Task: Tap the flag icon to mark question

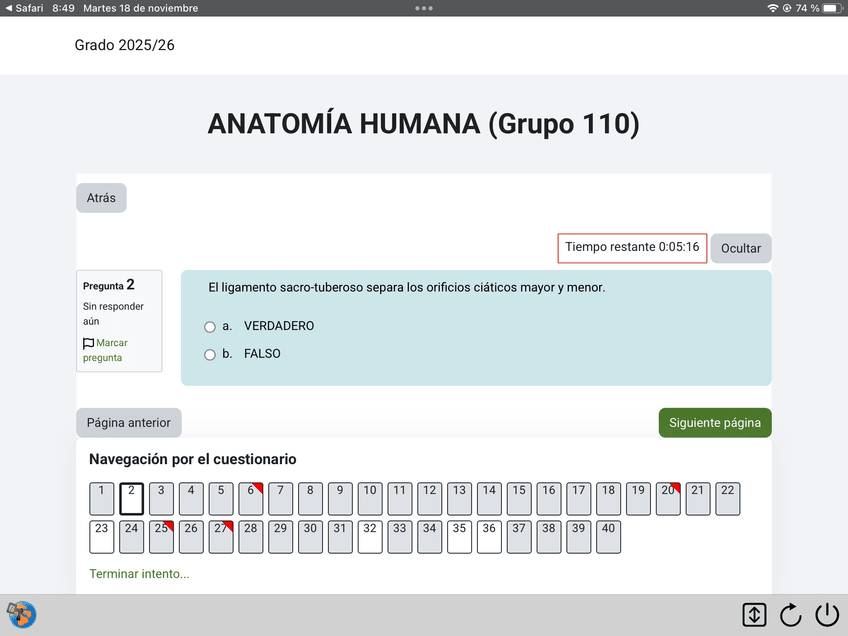Action: click(89, 343)
